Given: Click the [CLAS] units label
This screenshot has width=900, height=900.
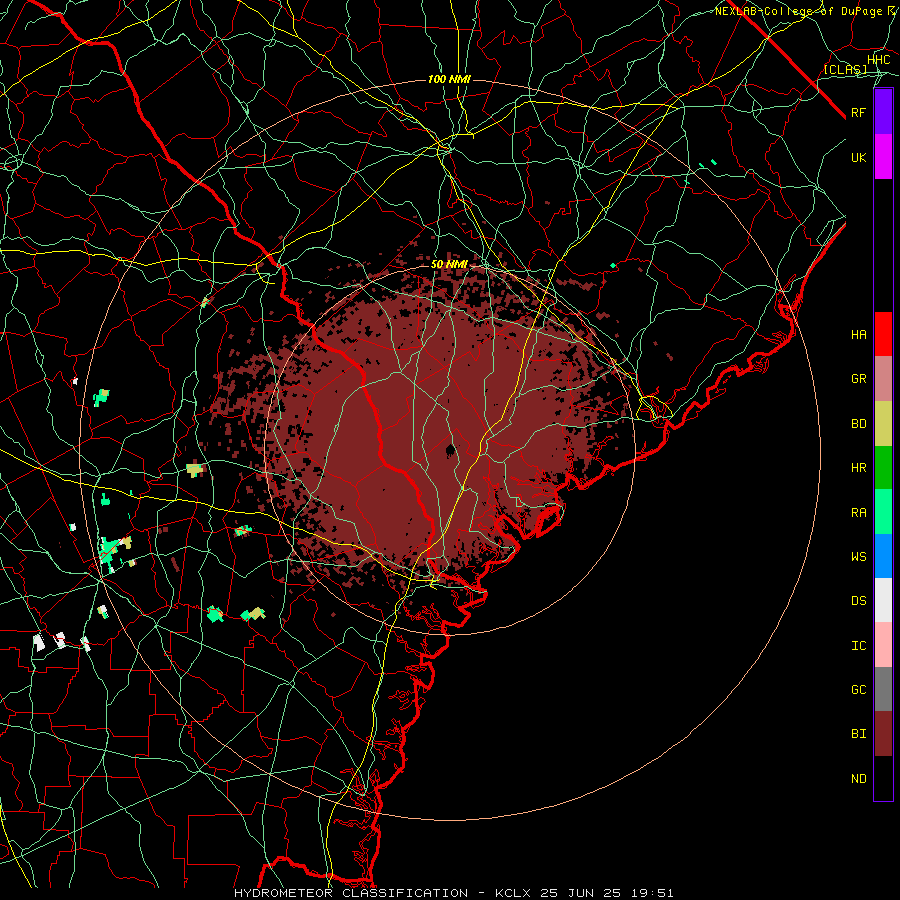Looking at the screenshot, I should click(845, 69).
